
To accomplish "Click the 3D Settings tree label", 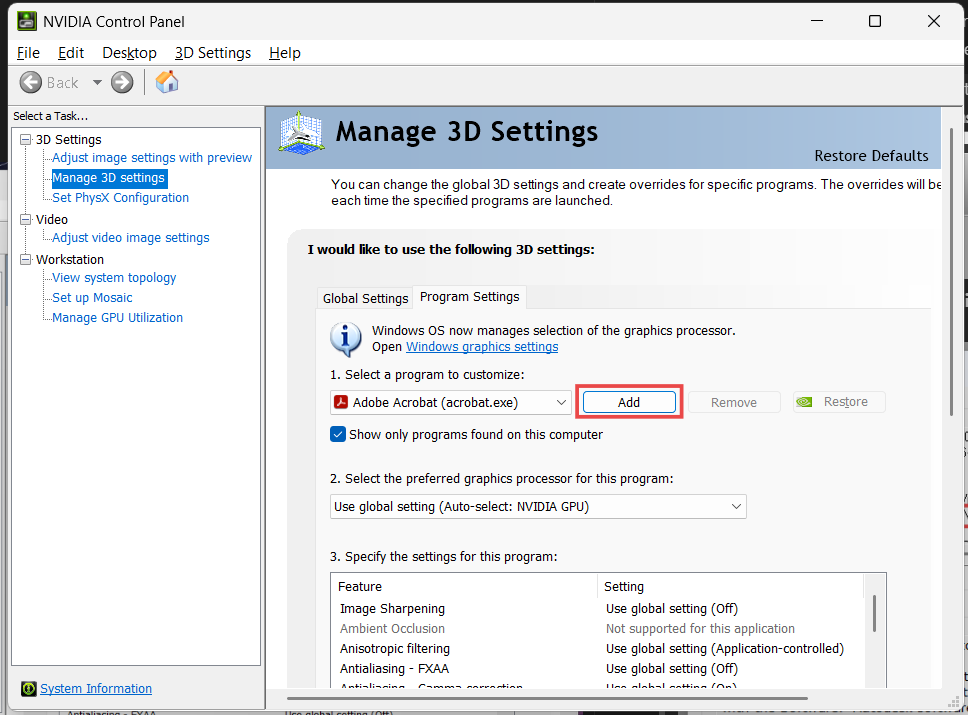I will pos(69,140).
